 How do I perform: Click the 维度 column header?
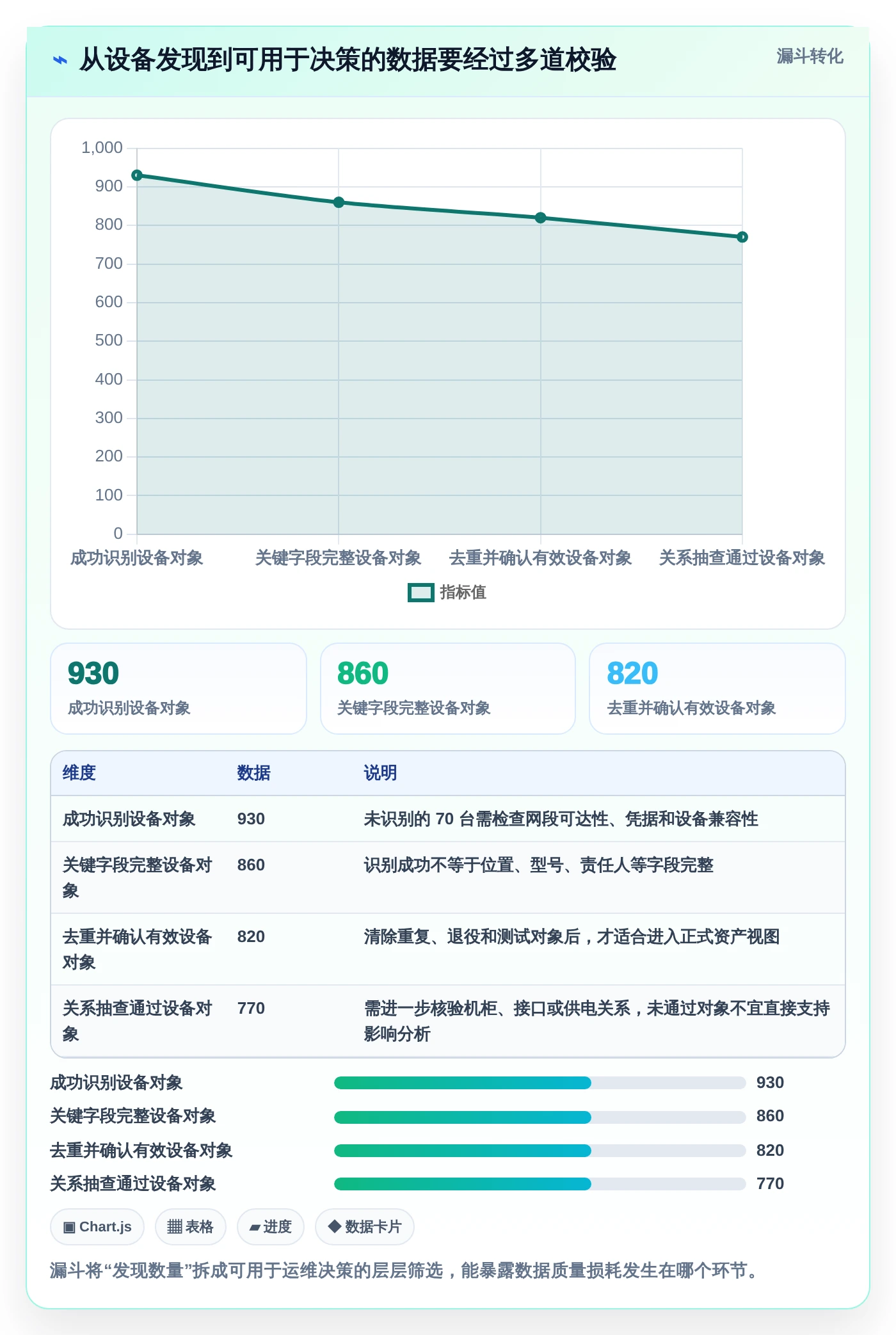click(x=79, y=773)
